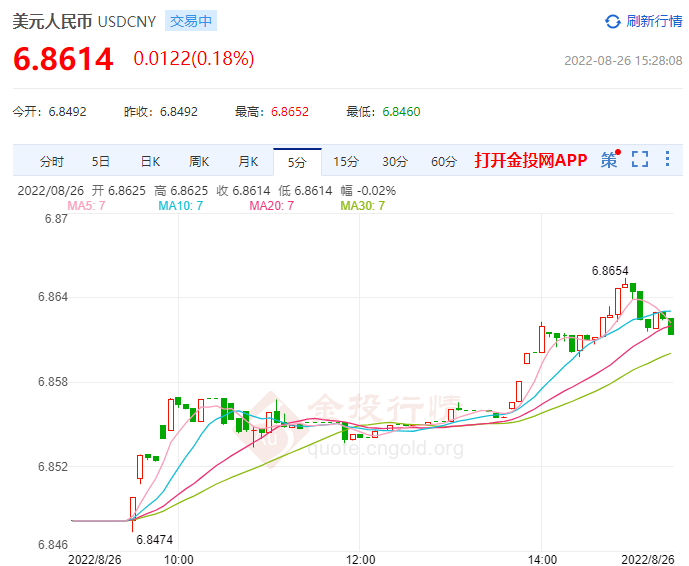Click the 14:00 time axis label
The width and height of the screenshot is (689, 566).
[x=542, y=559]
